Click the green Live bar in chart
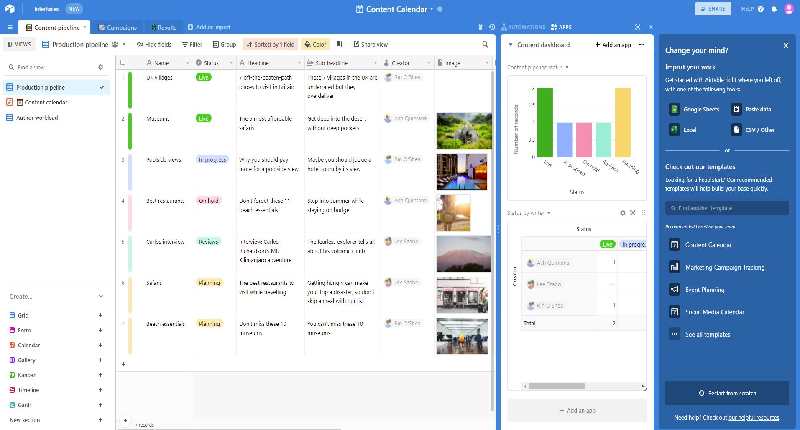 point(545,122)
